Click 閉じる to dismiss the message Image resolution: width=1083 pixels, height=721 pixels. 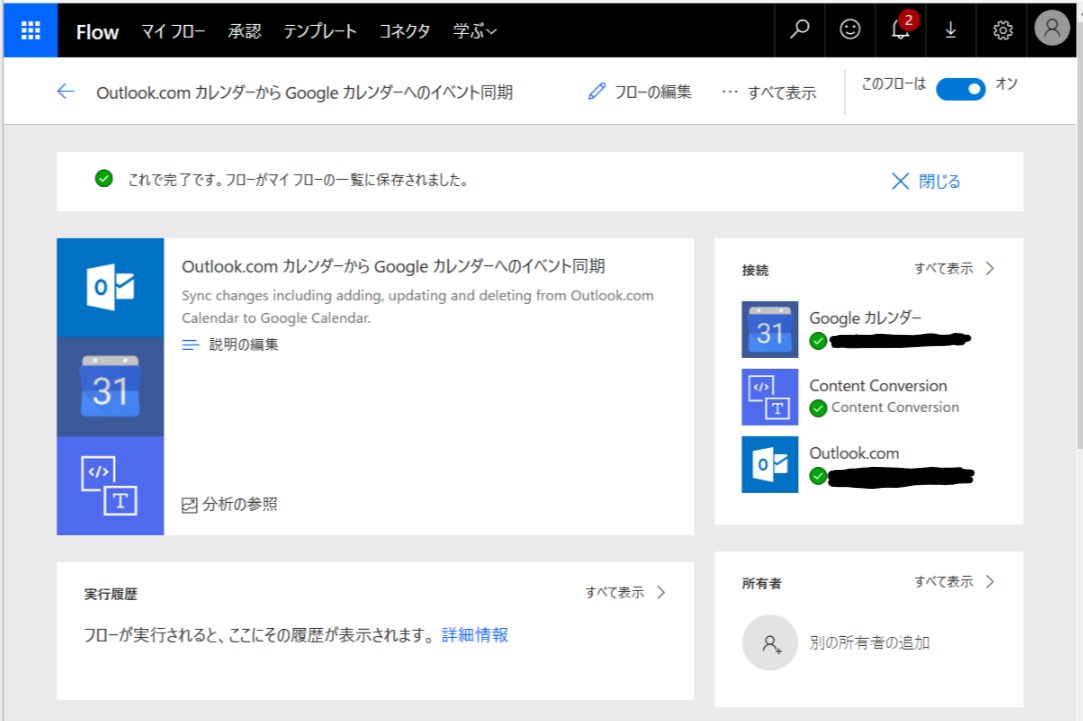click(939, 181)
